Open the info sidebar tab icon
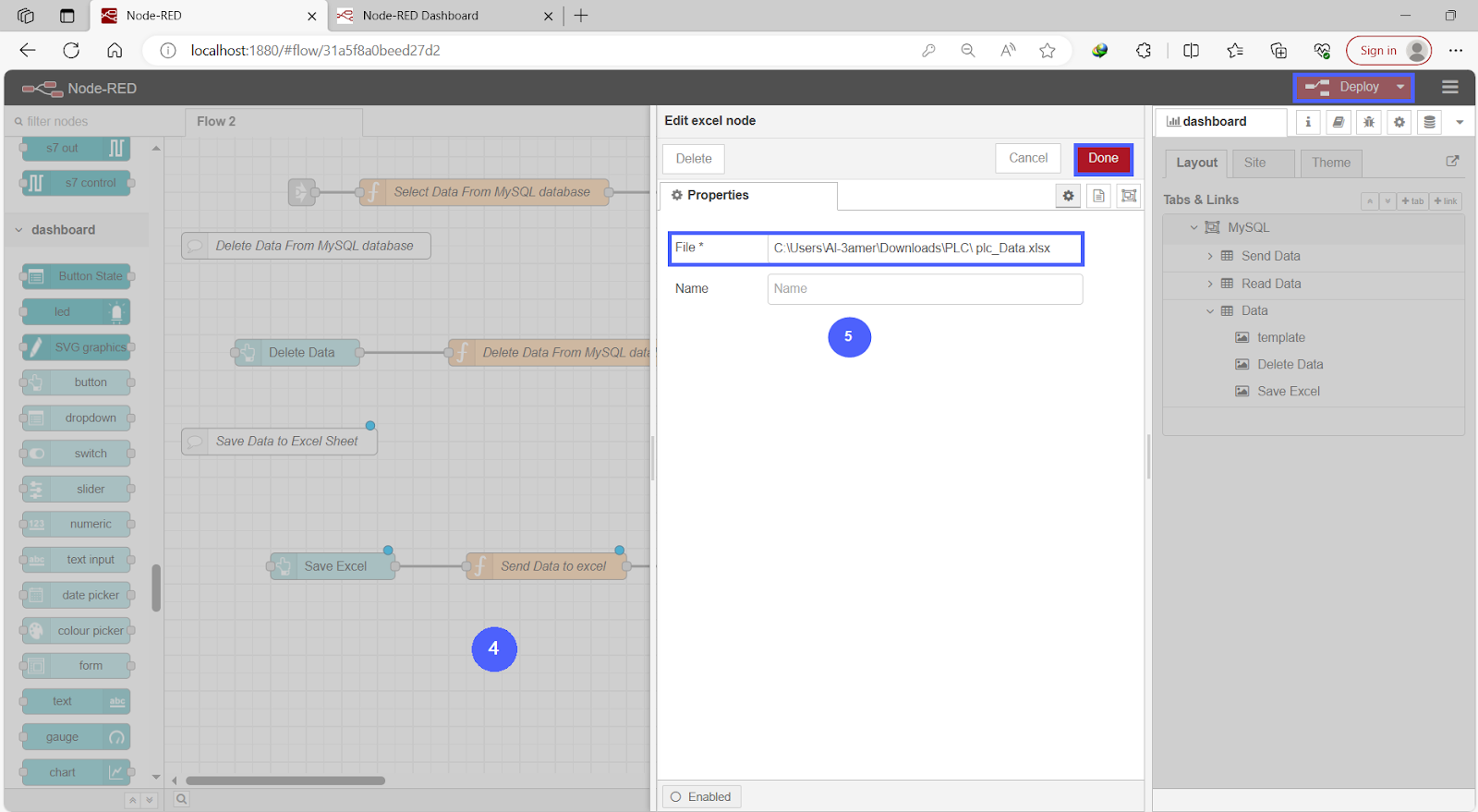This screenshot has height=812, width=1478. coord(1308,122)
